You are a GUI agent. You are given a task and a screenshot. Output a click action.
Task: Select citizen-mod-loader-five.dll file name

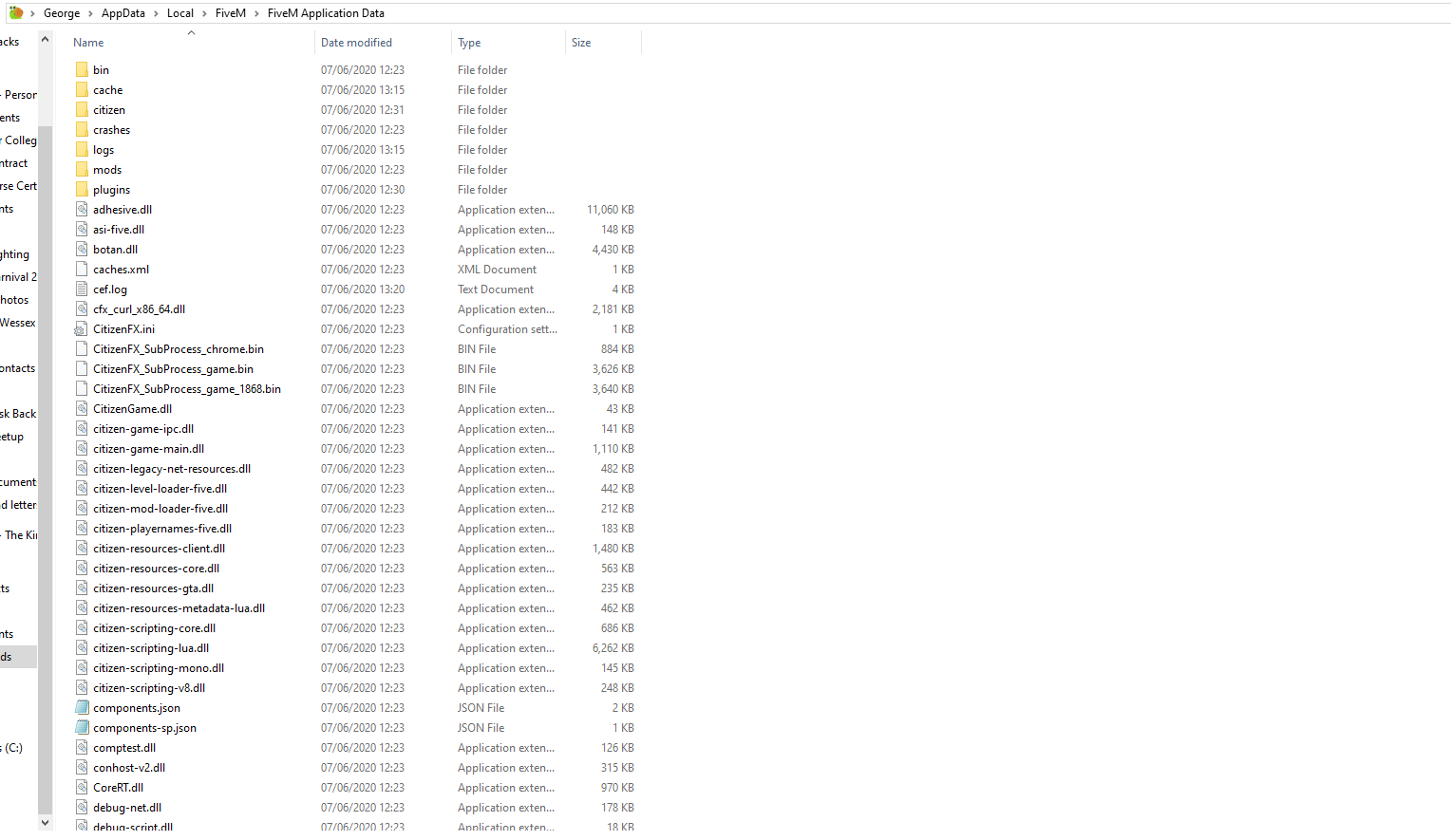tap(160, 508)
